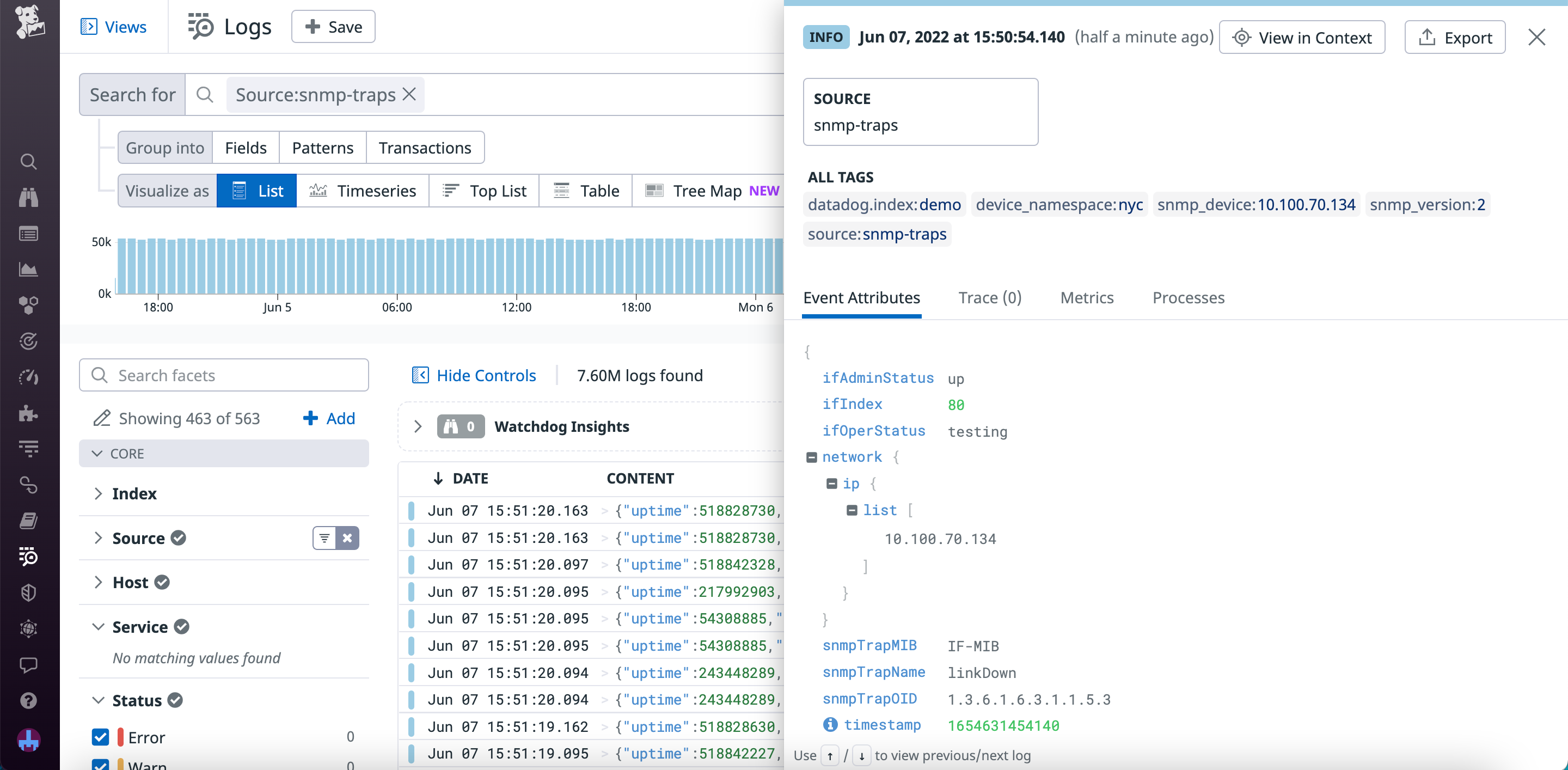1568x770 pixels.
Task: Switch to the Trace (0) tab
Action: [x=989, y=298]
